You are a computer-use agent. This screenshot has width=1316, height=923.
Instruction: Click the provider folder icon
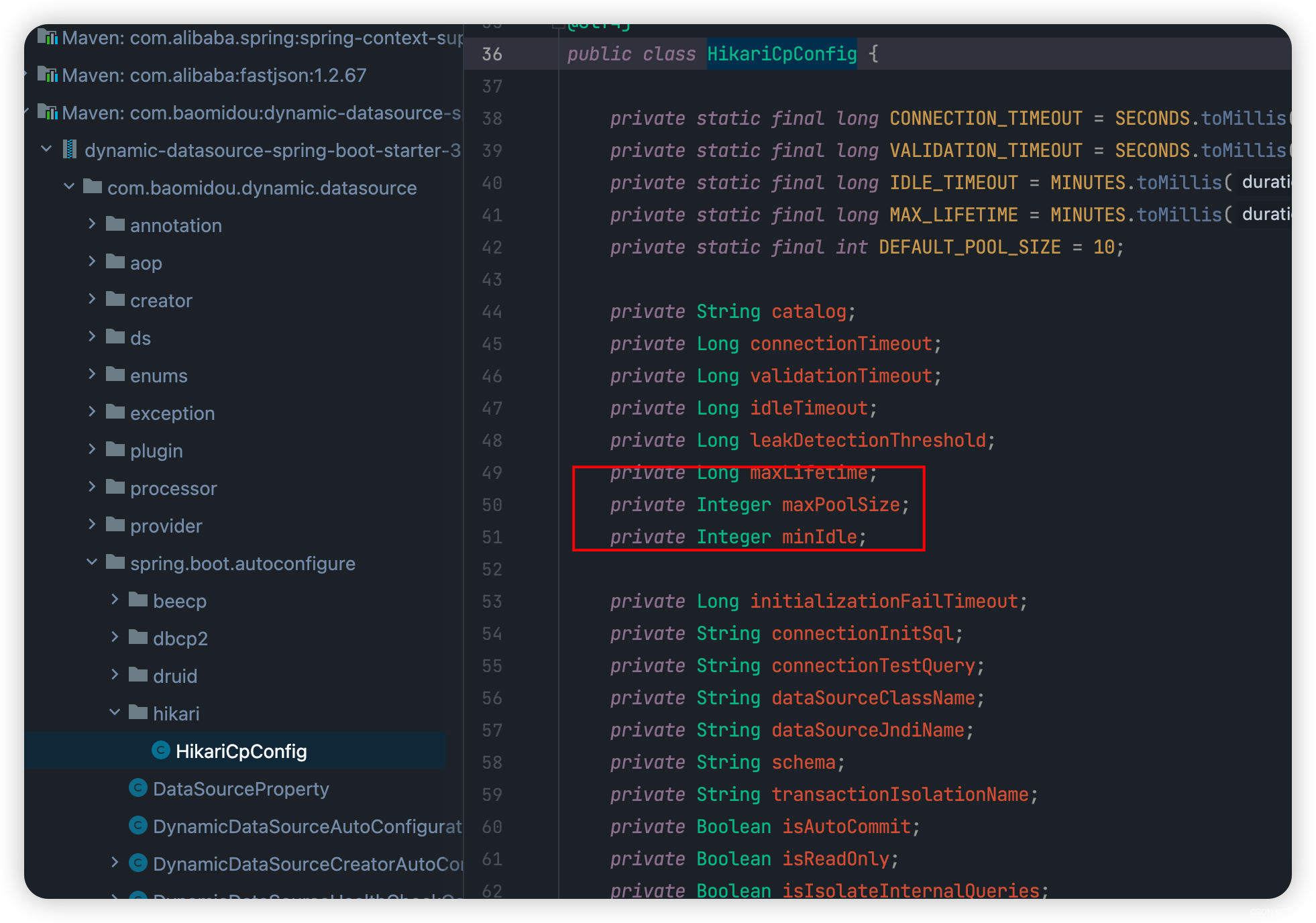point(115,525)
